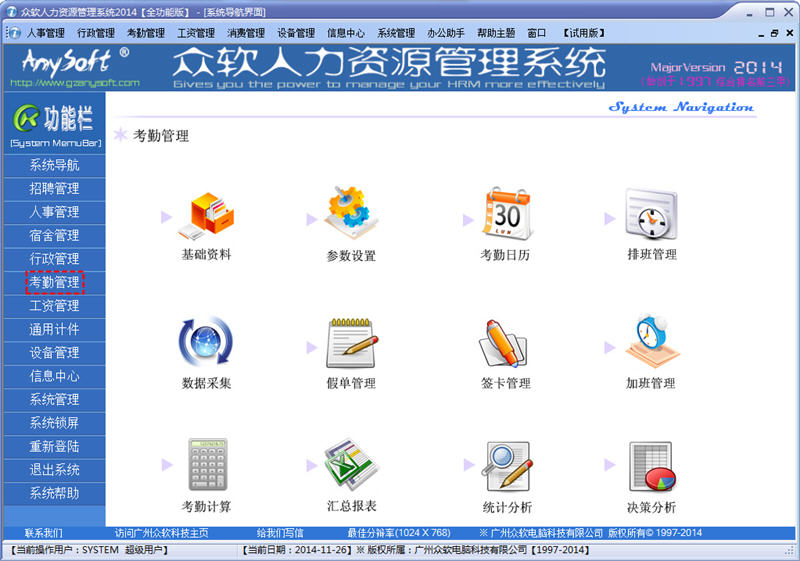The image size is (800, 561).
Task: Click the 当前日期 2014-11-26 status entry
Action: [297, 550]
